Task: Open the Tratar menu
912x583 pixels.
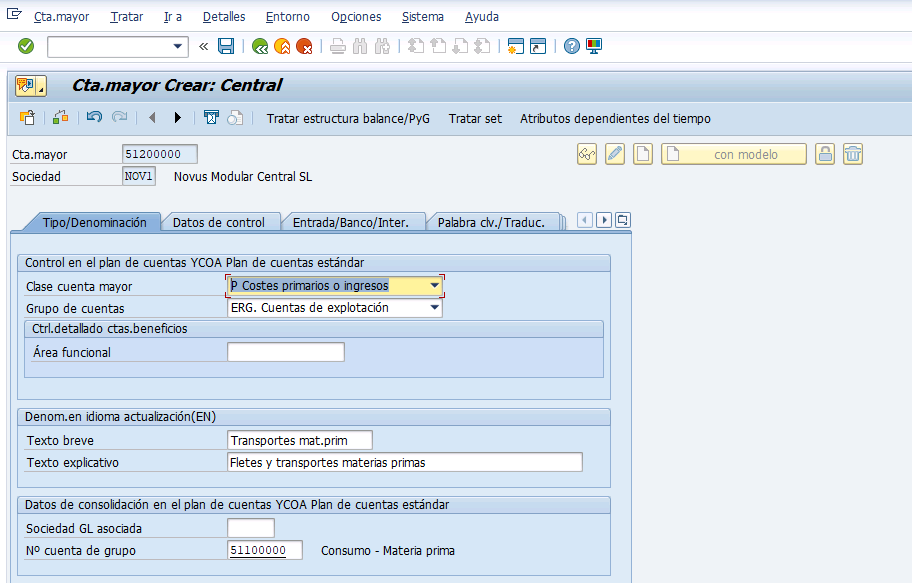Action: (127, 17)
